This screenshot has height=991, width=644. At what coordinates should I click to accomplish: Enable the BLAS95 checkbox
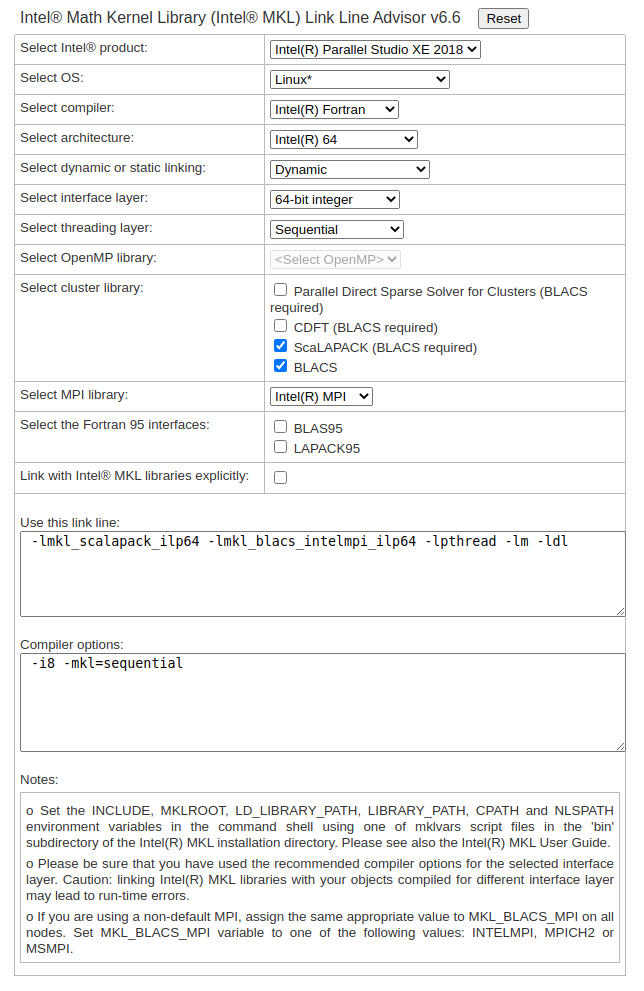(281, 427)
